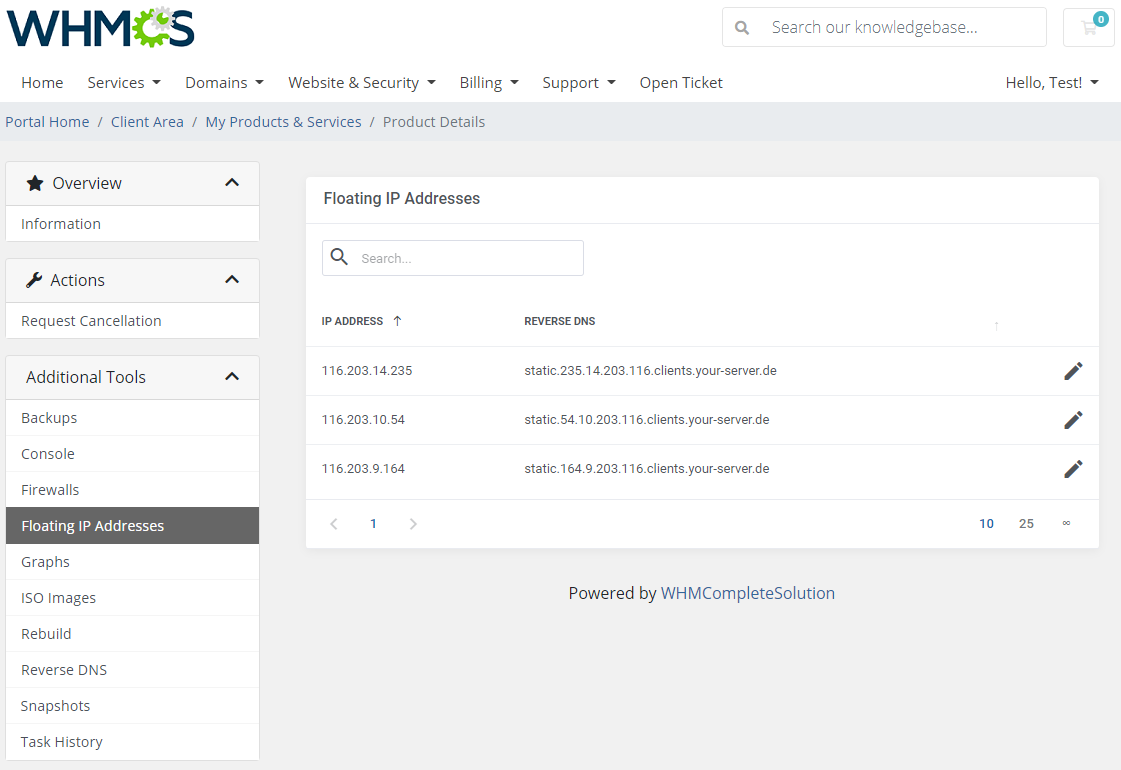
Task: Focus the Floating IP search field
Action: tap(453, 258)
